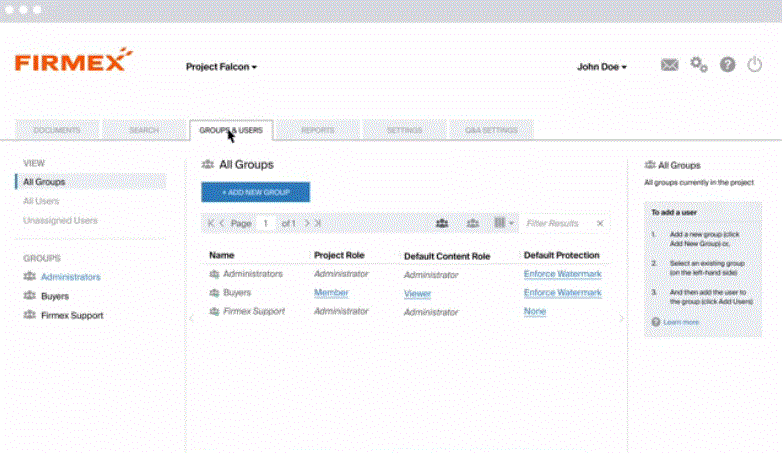Click the Learn more link

coord(681,322)
